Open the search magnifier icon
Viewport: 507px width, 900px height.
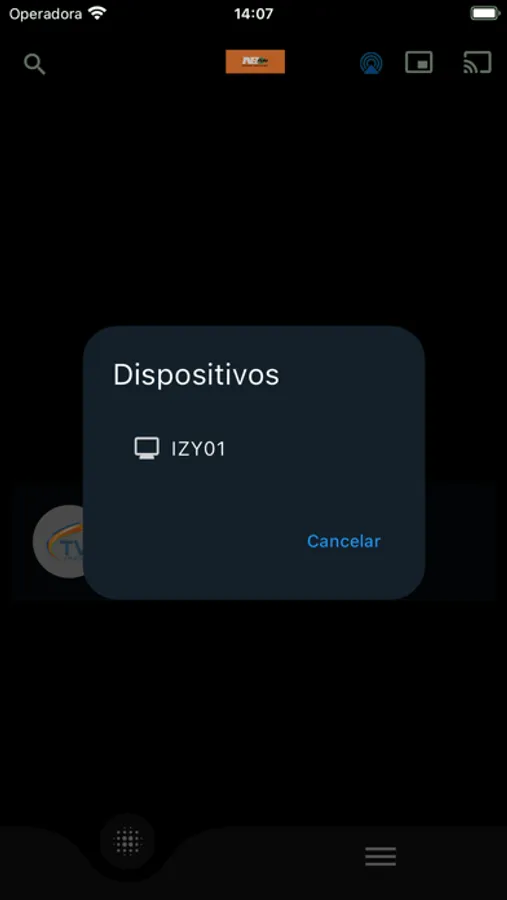[x=34, y=64]
